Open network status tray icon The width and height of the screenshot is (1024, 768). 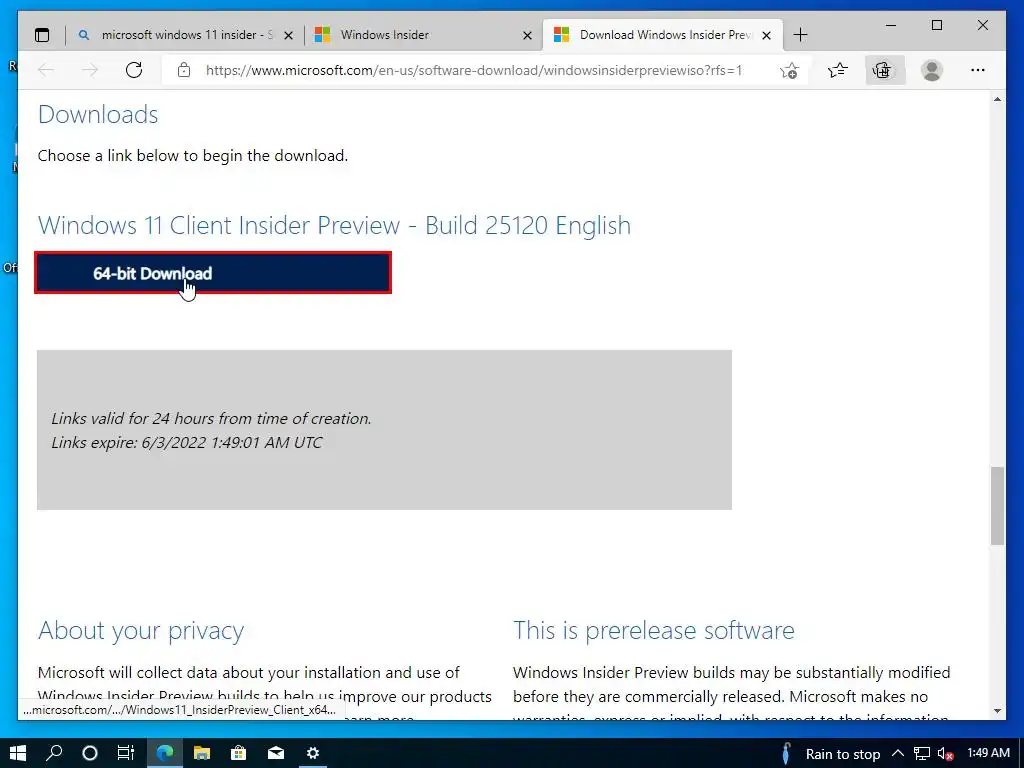(921, 754)
